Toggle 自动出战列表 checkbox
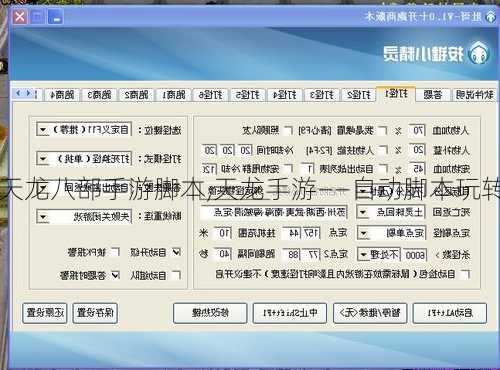The image size is (500, 370). pos(383,169)
